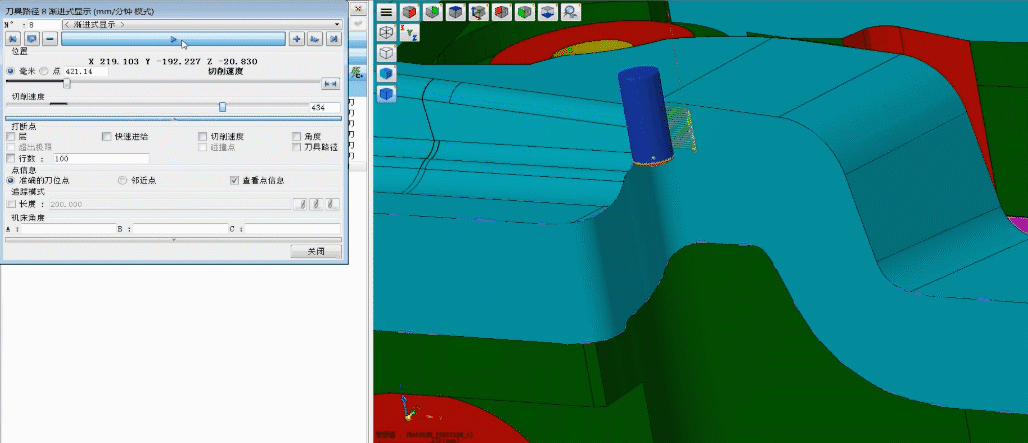Image resolution: width=1028 pixels, height=443 pixels.
Task: Select the 邻近点 radio button
Action: tap(121, 180)
